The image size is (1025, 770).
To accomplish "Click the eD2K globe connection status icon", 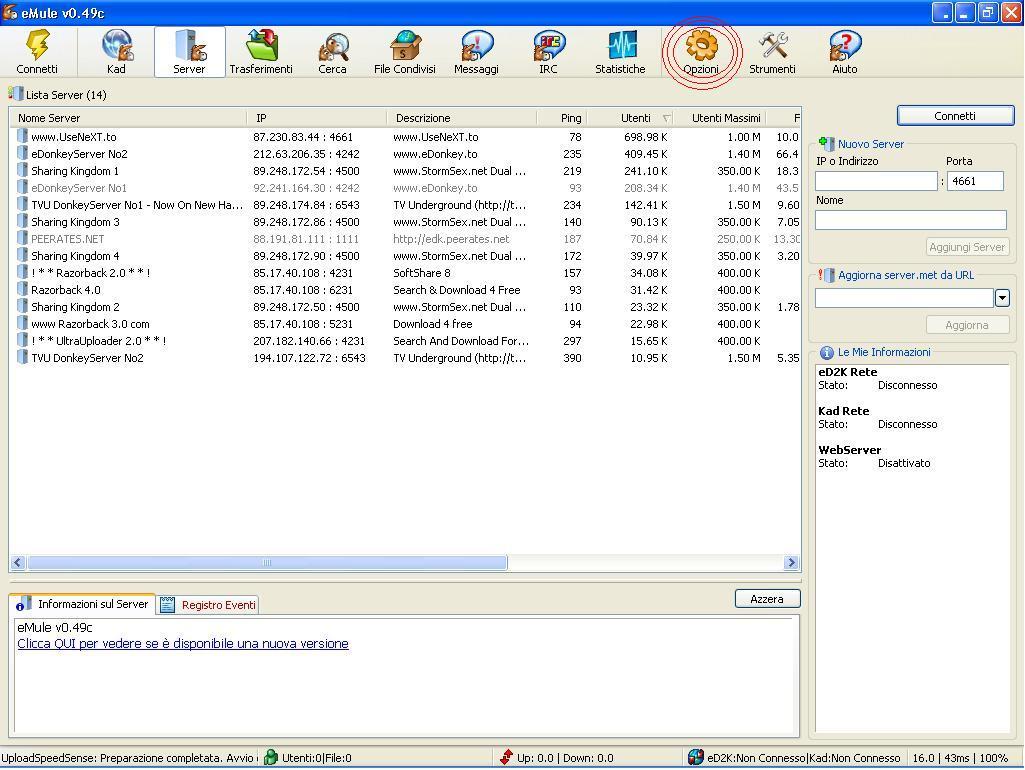I will [696, 758].
